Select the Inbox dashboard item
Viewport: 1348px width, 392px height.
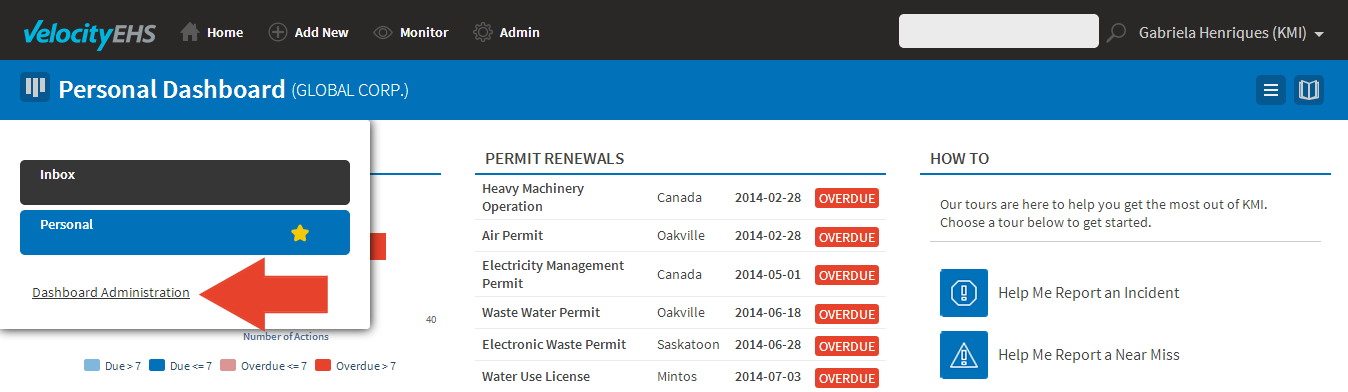pos(185,182)
